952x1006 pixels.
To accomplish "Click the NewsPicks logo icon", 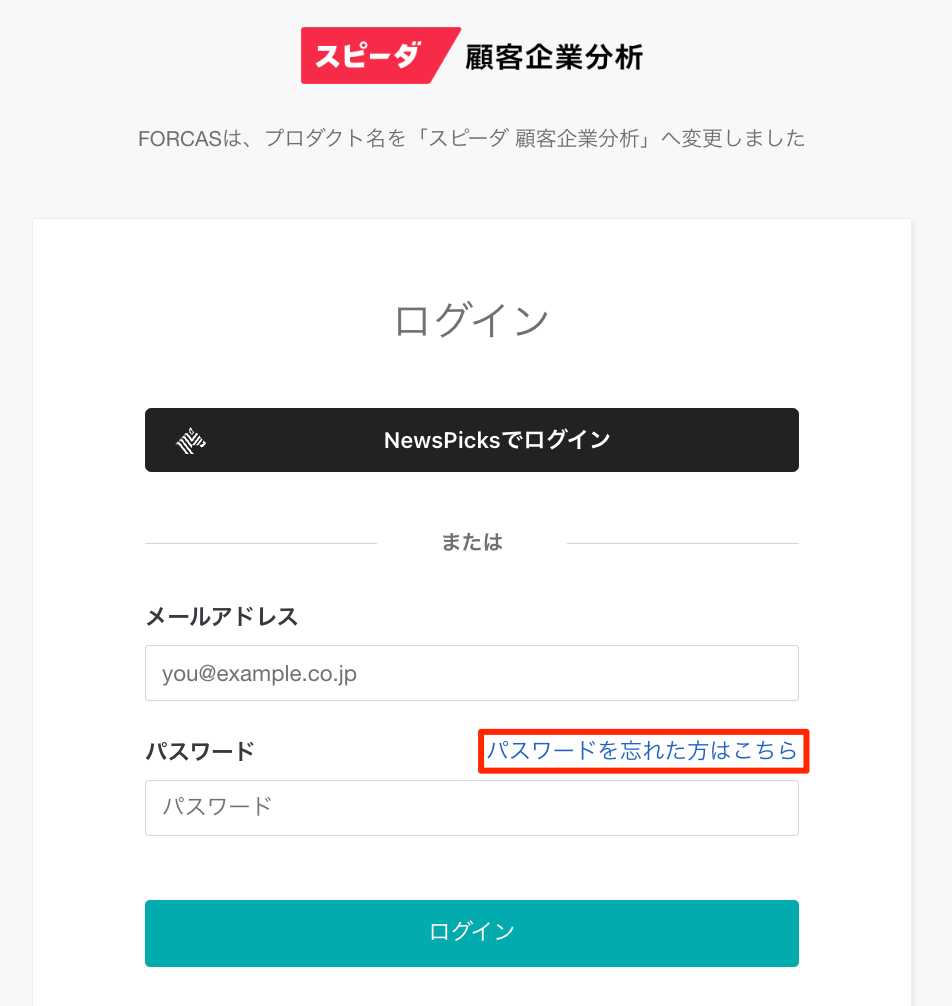I will tap(191, 440).
